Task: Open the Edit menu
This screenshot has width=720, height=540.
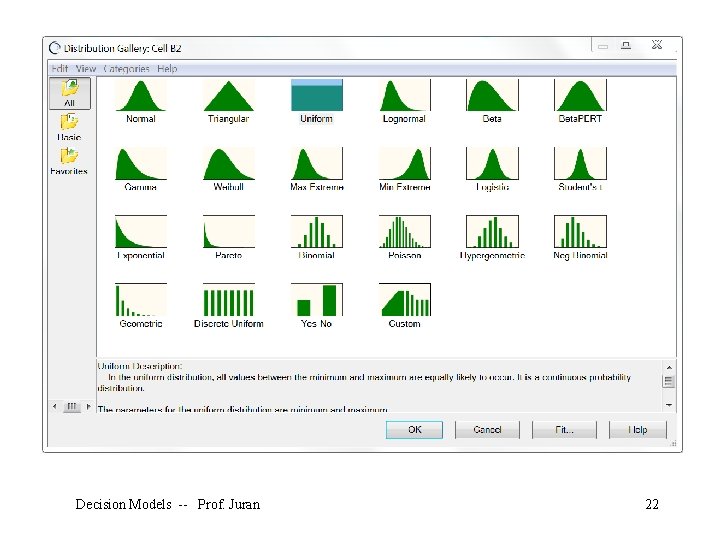Action: click(60, 69)
